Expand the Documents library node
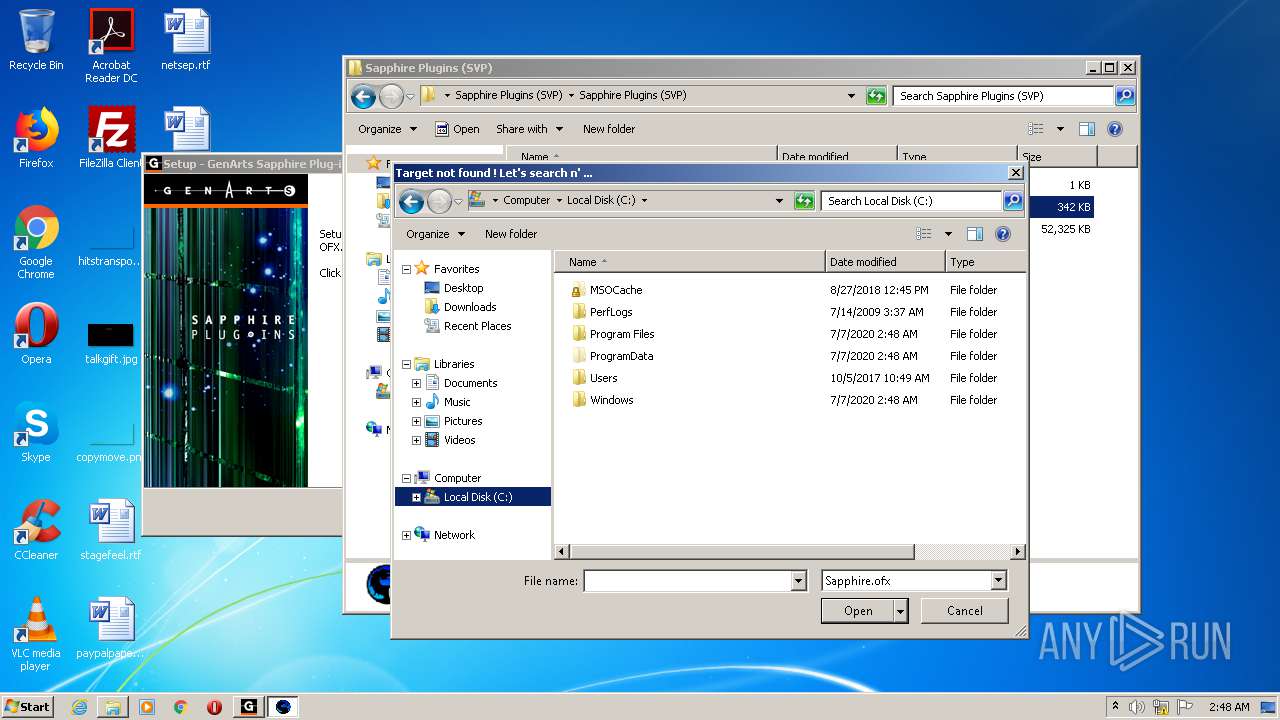The height and width of the screenshot is (720, 1280). [416, 383]
